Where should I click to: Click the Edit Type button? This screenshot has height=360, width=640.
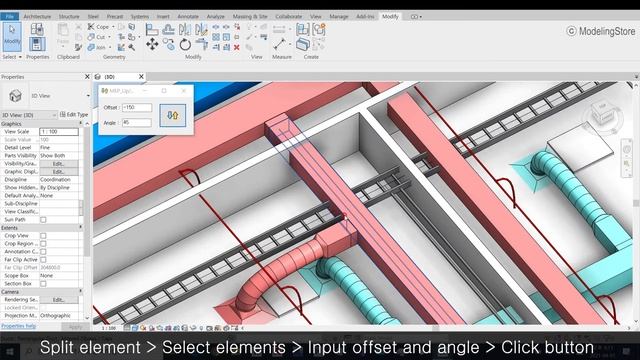click(74, 115)
